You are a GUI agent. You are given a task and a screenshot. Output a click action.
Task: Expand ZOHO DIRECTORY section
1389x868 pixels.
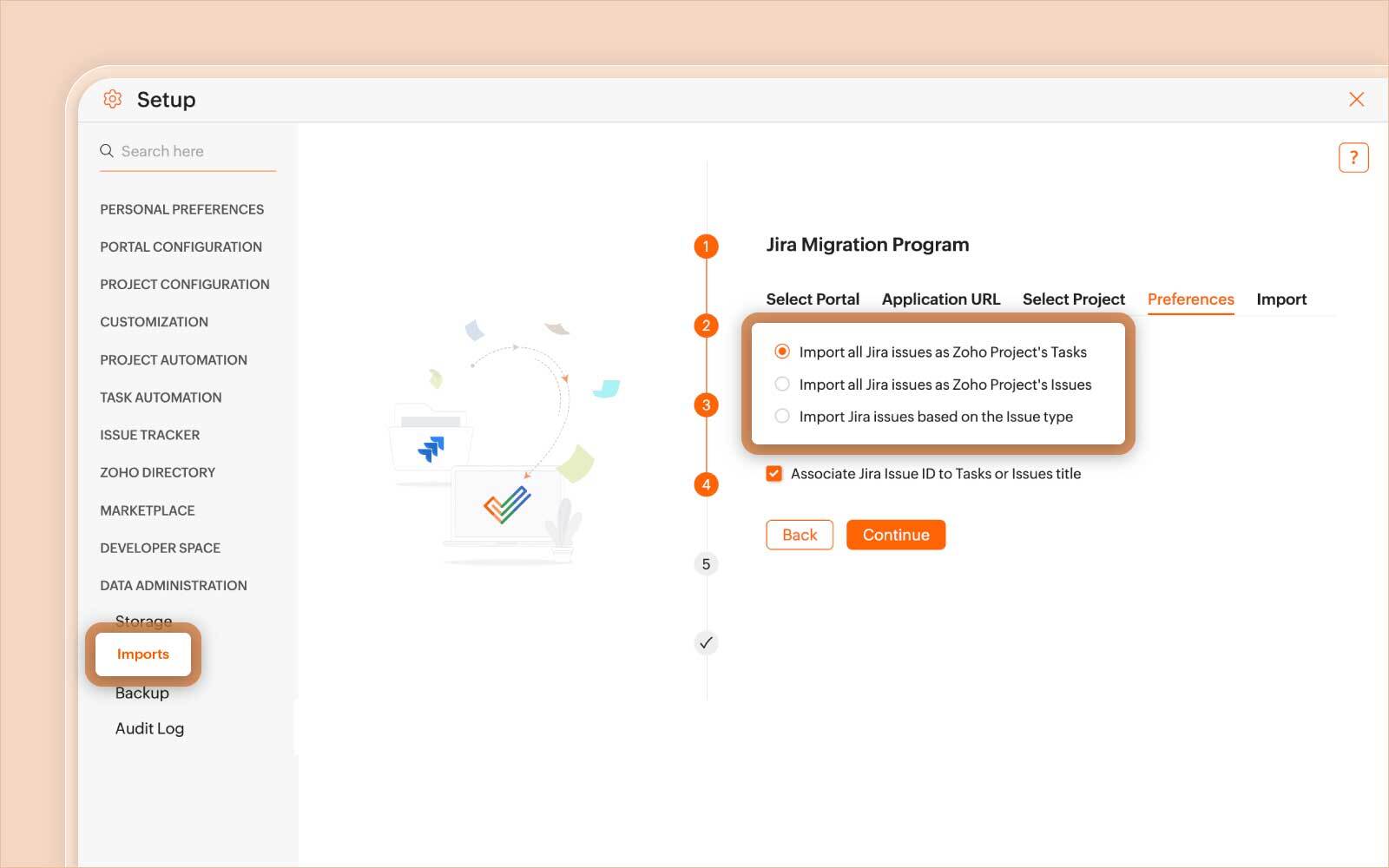point(157,472)
